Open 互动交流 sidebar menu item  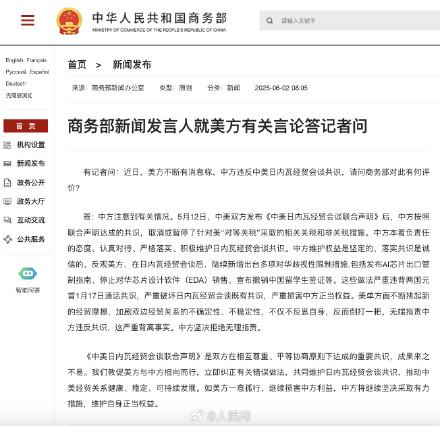[31, 220]
